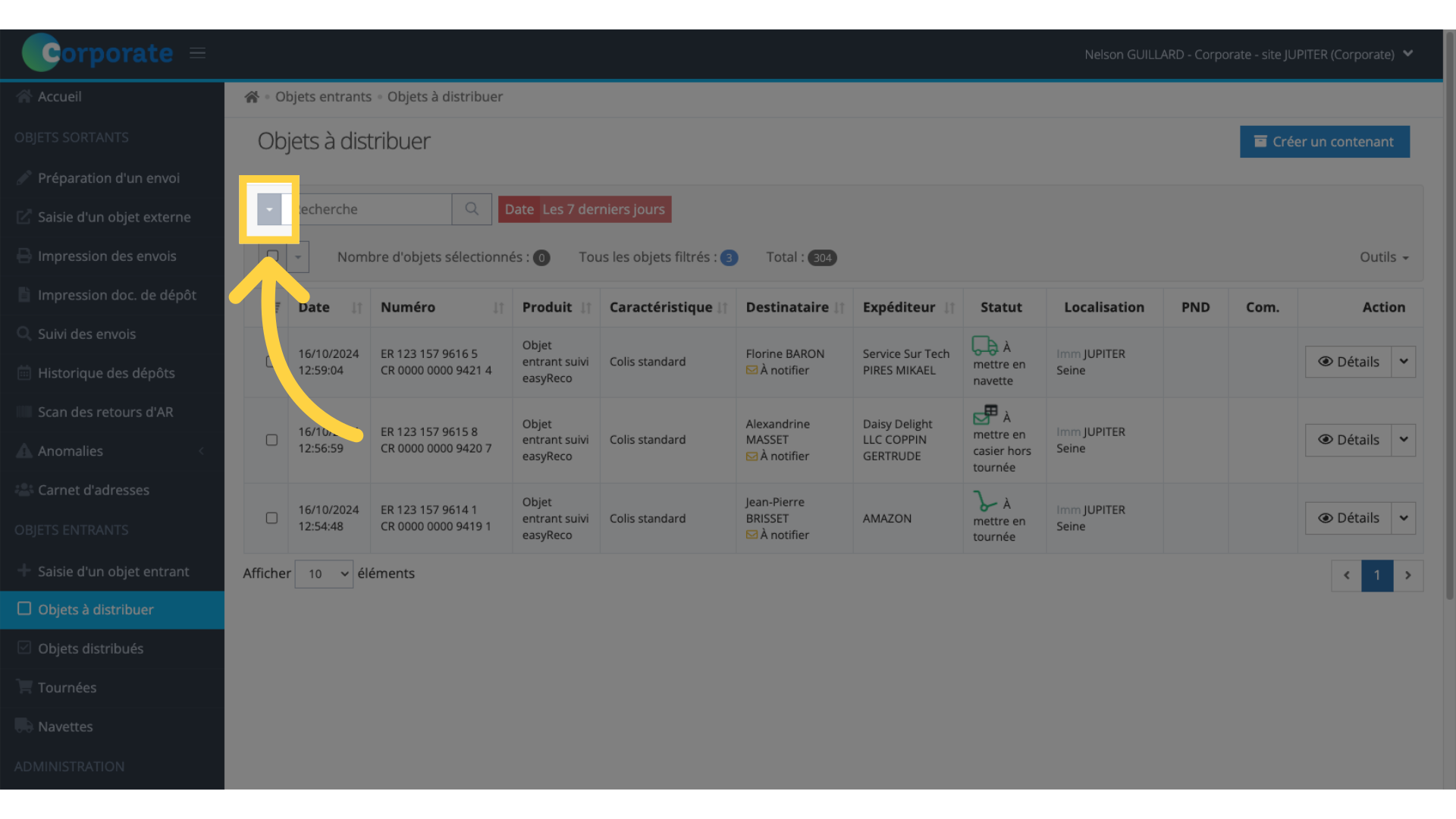This screenshot has height=819, width=1456.
Task: Expand Anomalies sidebar item
Action: [x=112, y=451]
